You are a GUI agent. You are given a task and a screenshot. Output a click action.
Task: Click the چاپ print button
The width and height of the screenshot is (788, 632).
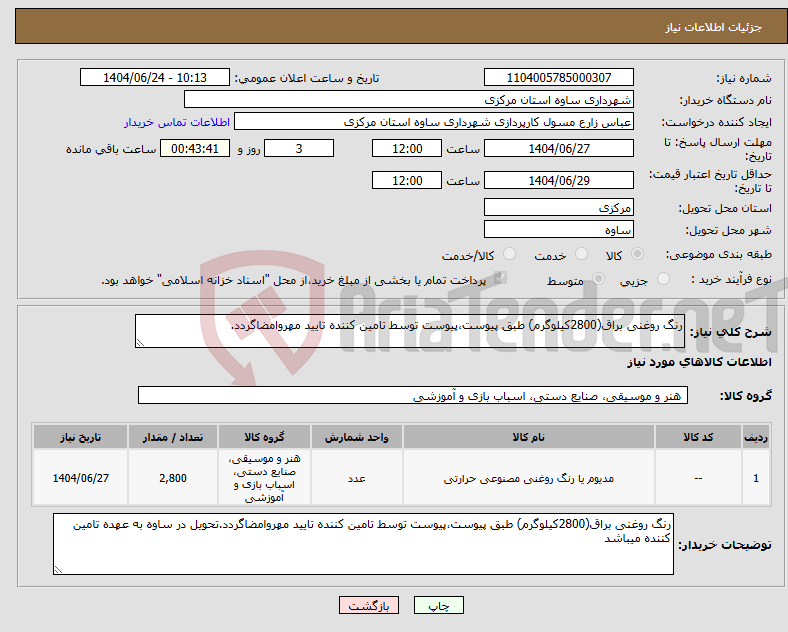coord(439,605)
